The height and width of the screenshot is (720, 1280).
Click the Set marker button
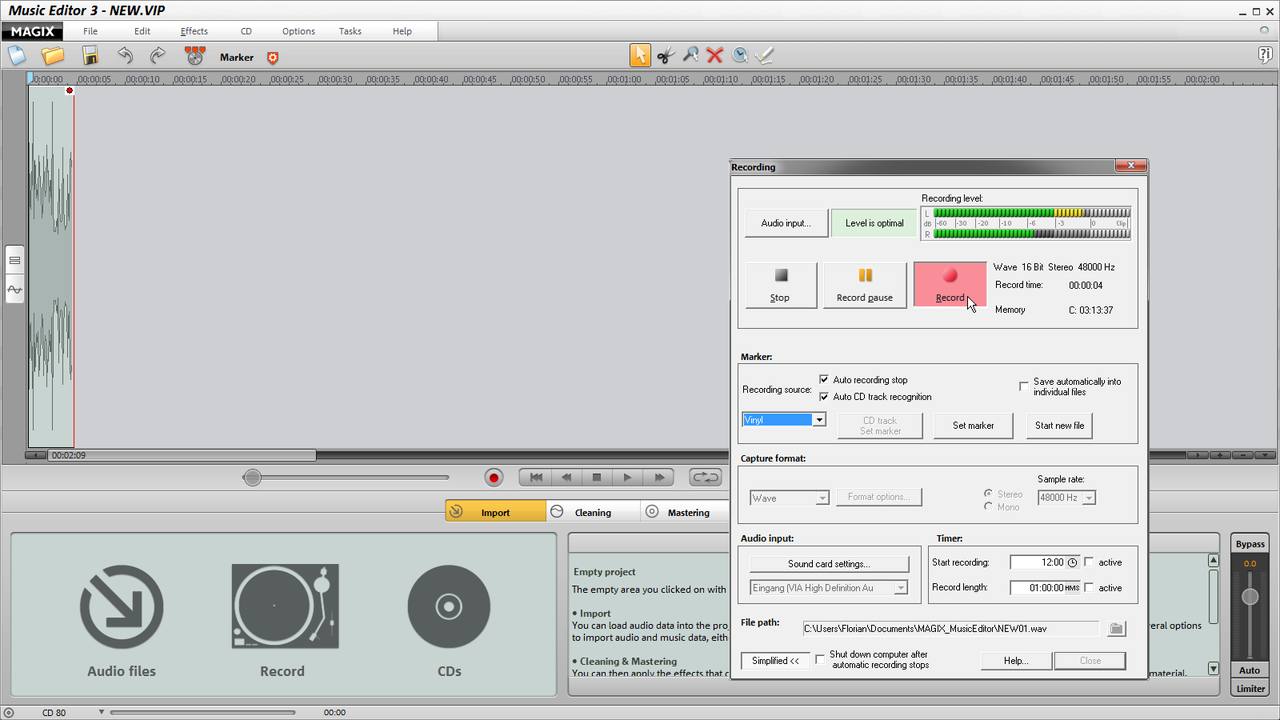[973, 425]
